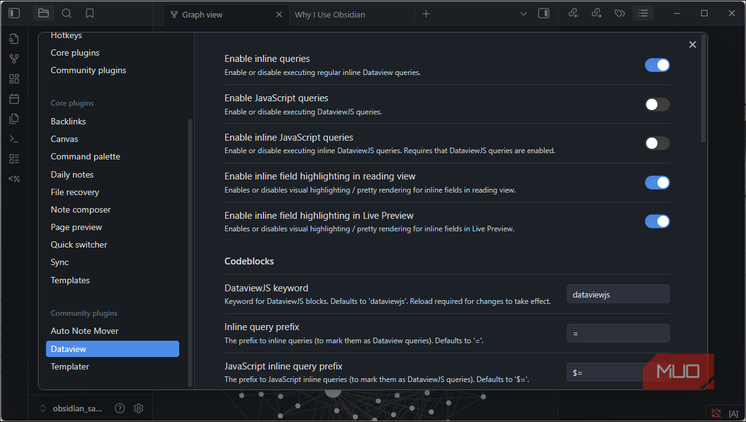Click the sync status icon in status bar
Viewport: 746px width, 422px height.
tap(716, 413)
